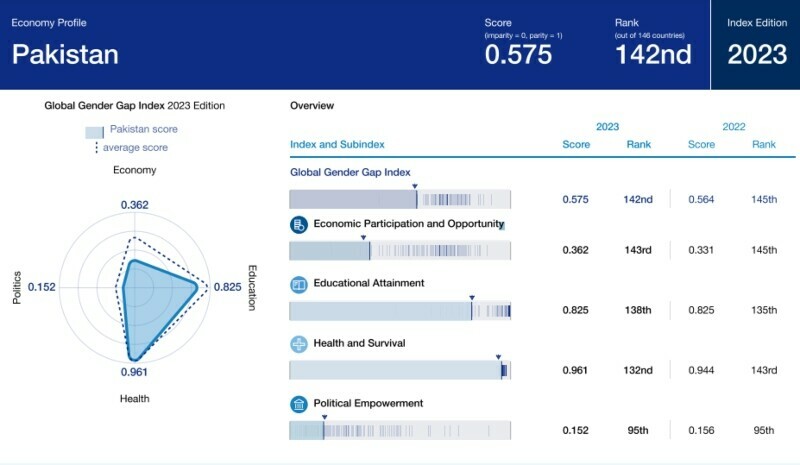Click the Pakistan economy profile title

65,55
